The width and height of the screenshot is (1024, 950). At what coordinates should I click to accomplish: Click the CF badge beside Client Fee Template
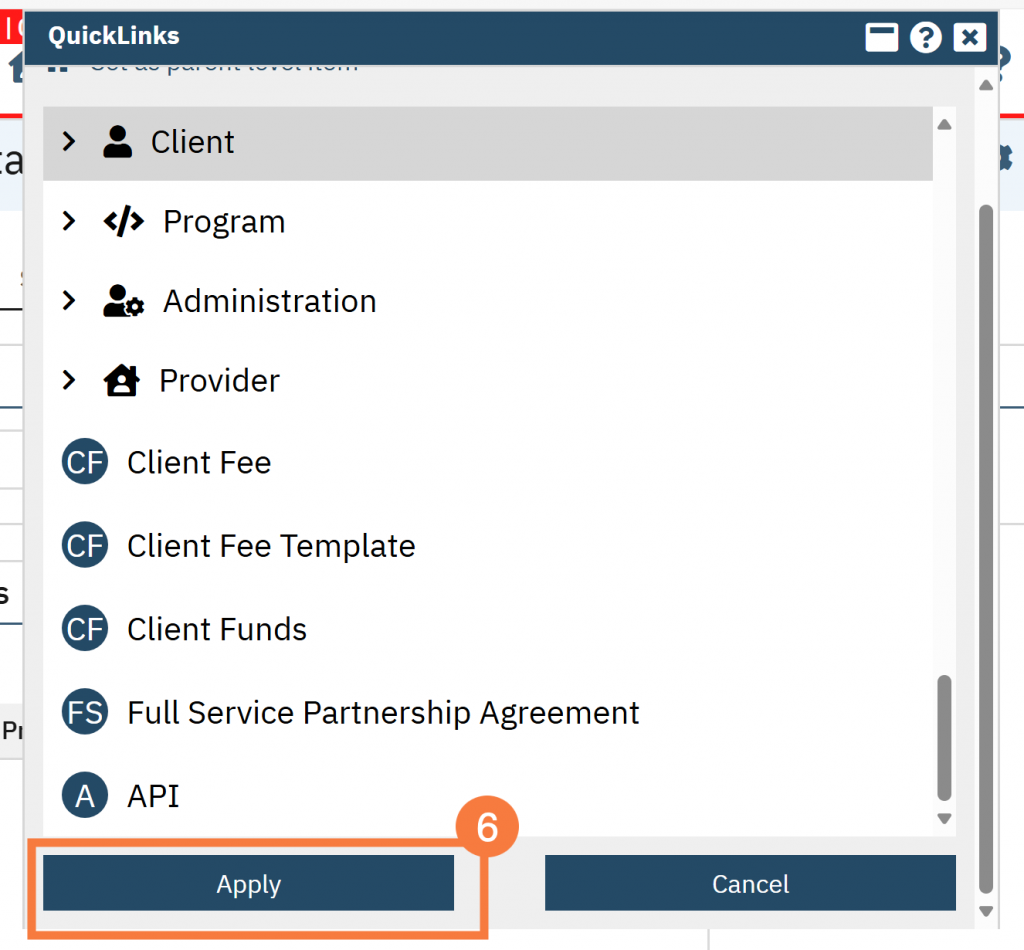tap(85, 546)
